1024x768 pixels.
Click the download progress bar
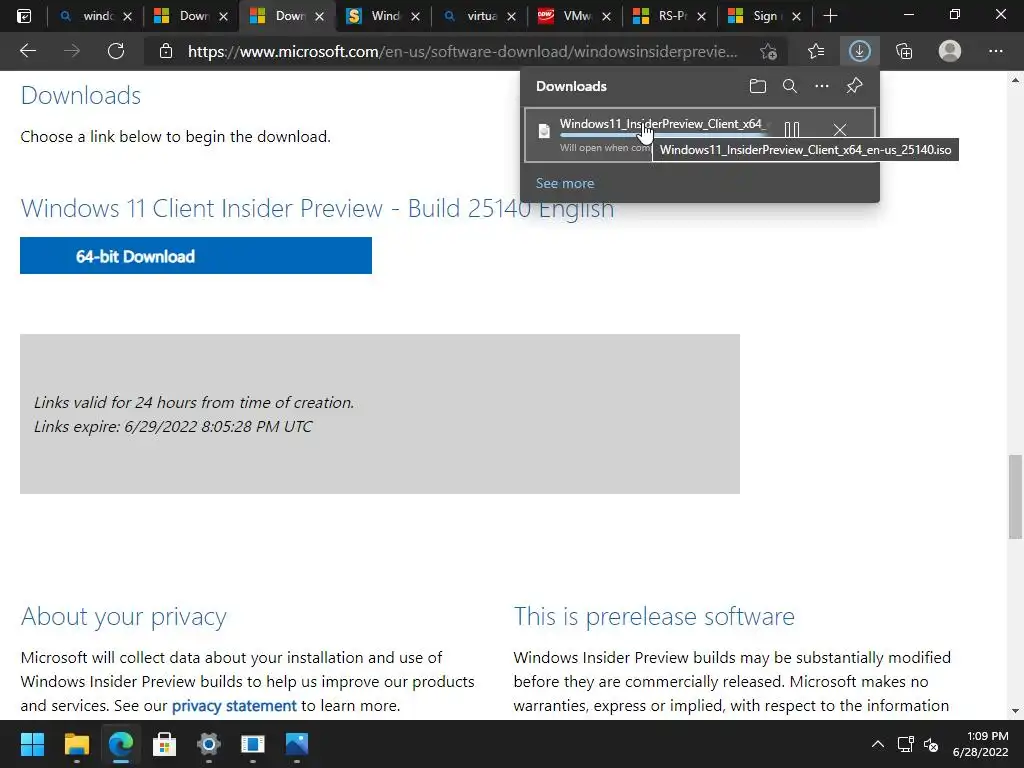pos(663,135)
